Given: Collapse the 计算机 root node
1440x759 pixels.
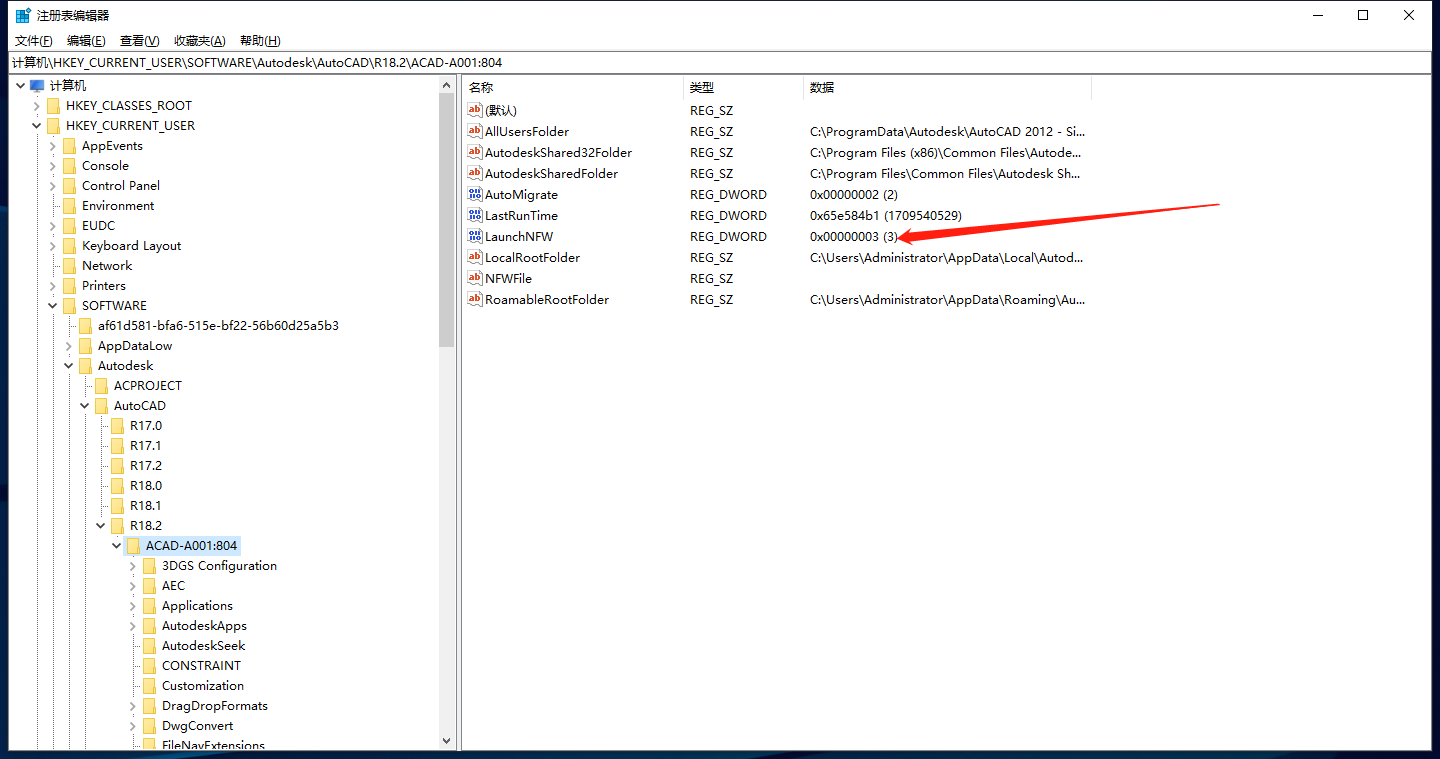Looking at the screenshot, I should (20, 86).
